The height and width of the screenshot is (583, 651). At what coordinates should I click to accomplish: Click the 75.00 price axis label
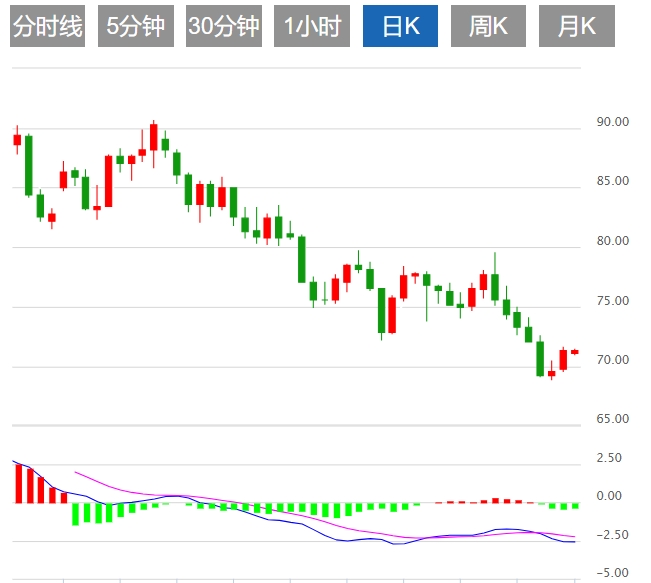(x=612, y=301)
